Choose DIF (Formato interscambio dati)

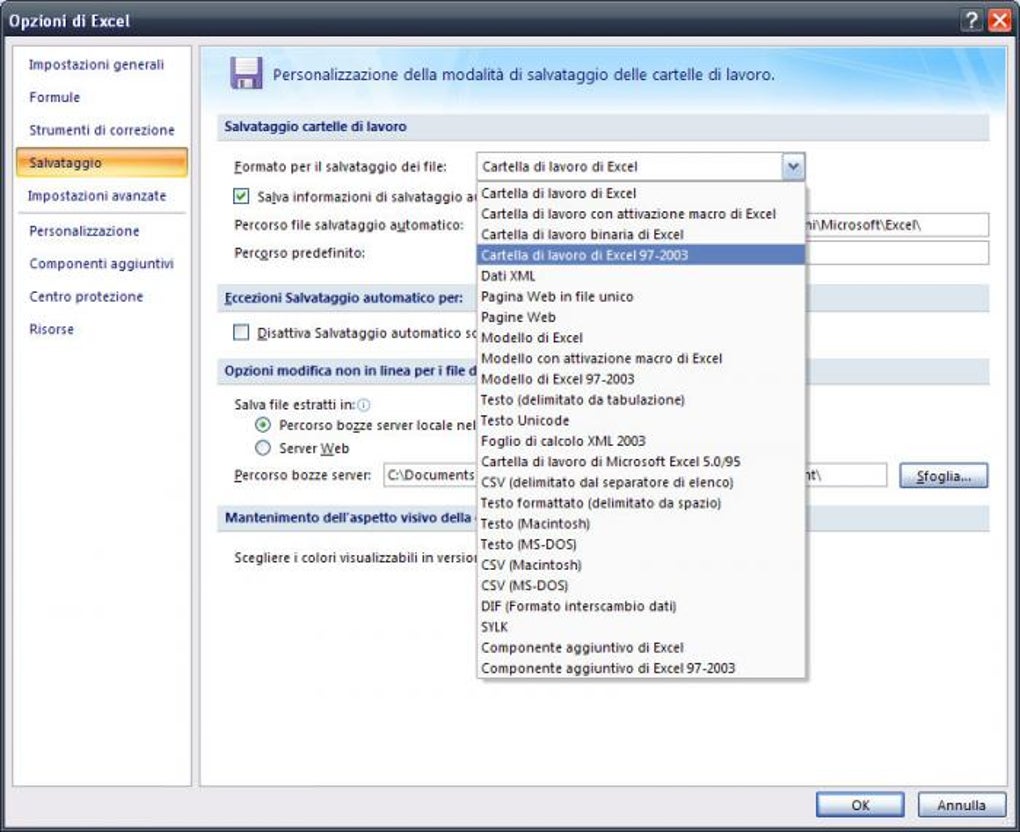click(x=641, y=606)
